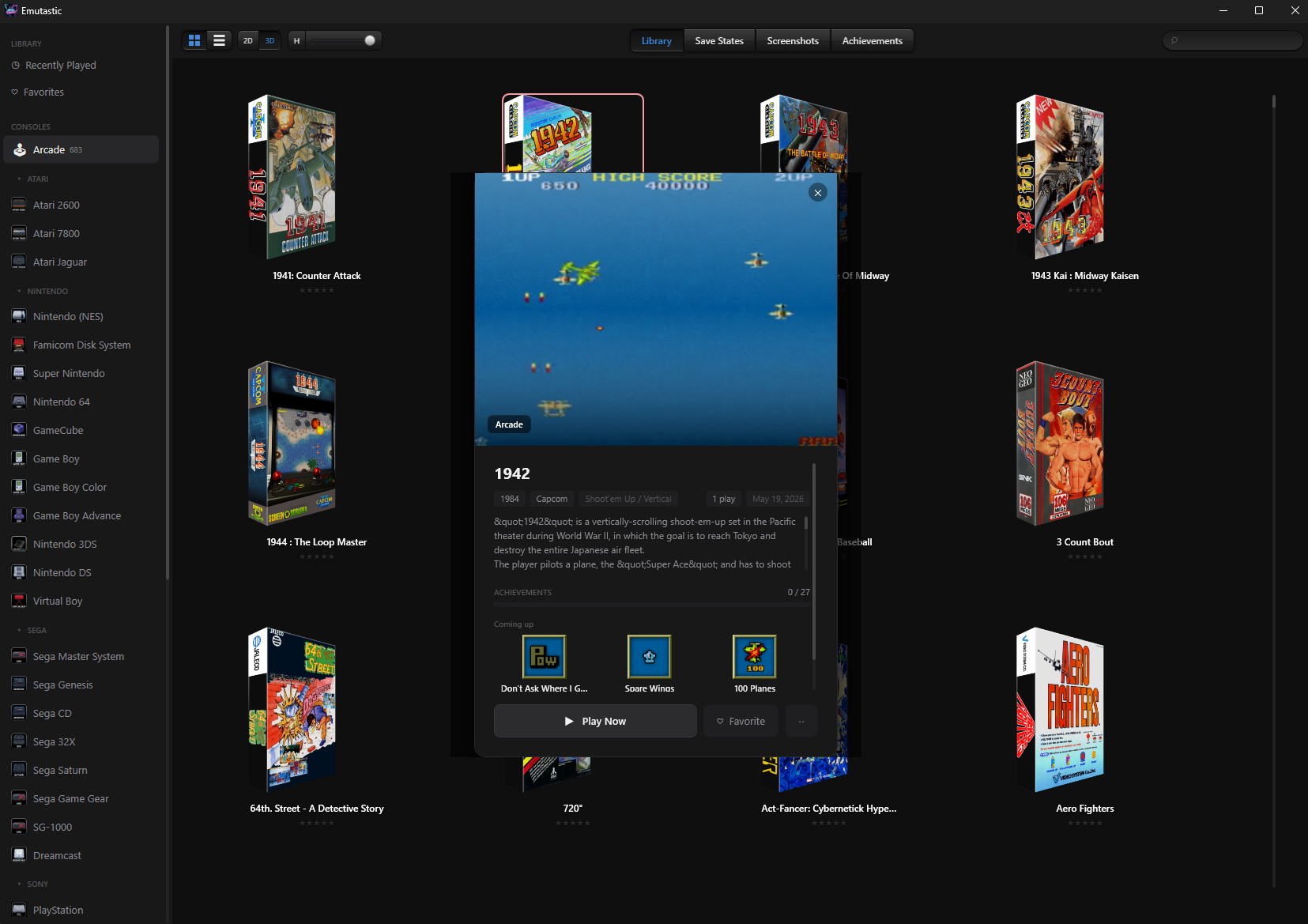Viewport: 1308px width, 924px height.
Task: Select the 100 Planes achievement icon
Action: (755, 657)
